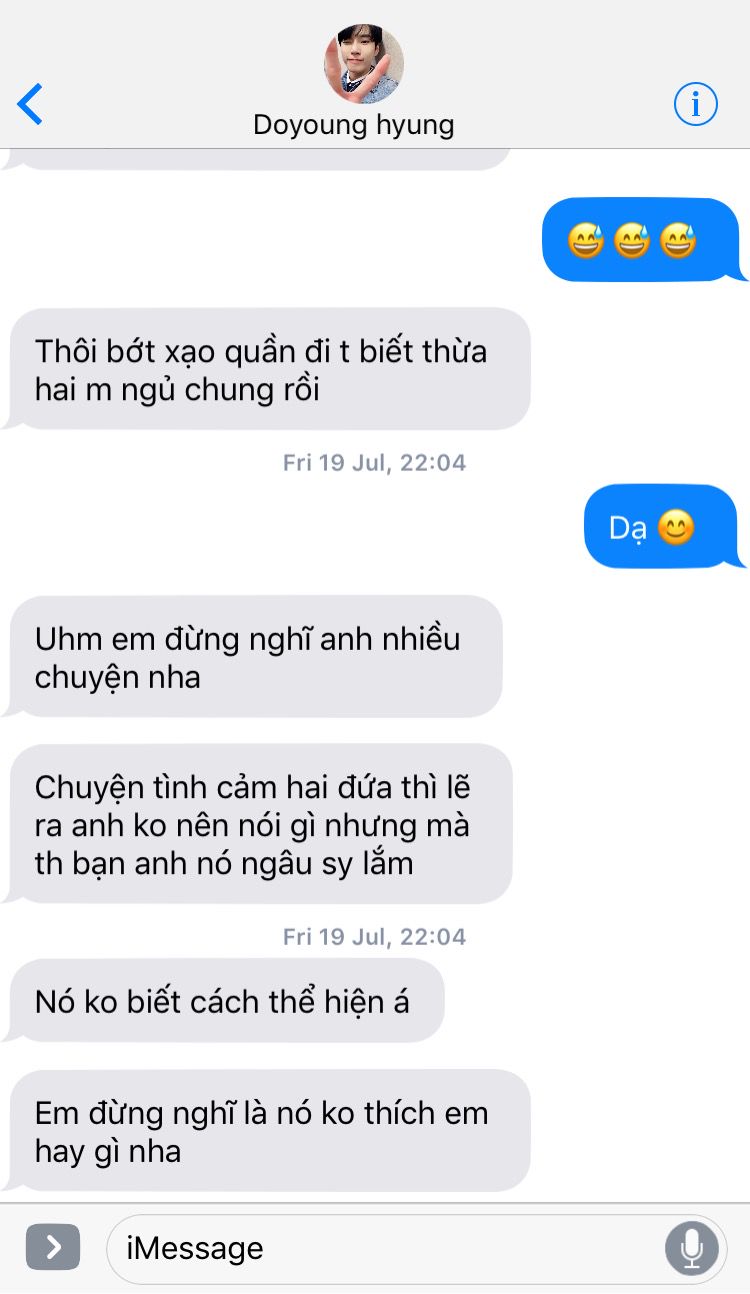Expand the apps chevron beside message field
The height and width of the screenshot is (1294, 750).
coord(53,1247)
